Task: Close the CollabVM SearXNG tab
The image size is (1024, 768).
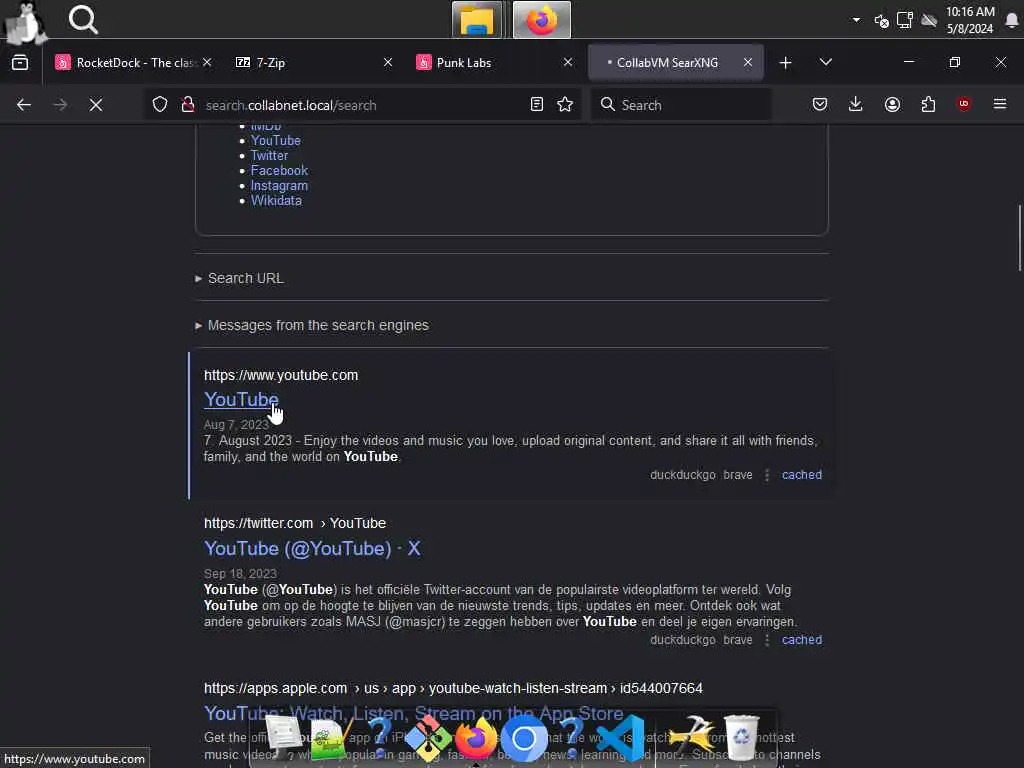Action: tap(748, 62)
